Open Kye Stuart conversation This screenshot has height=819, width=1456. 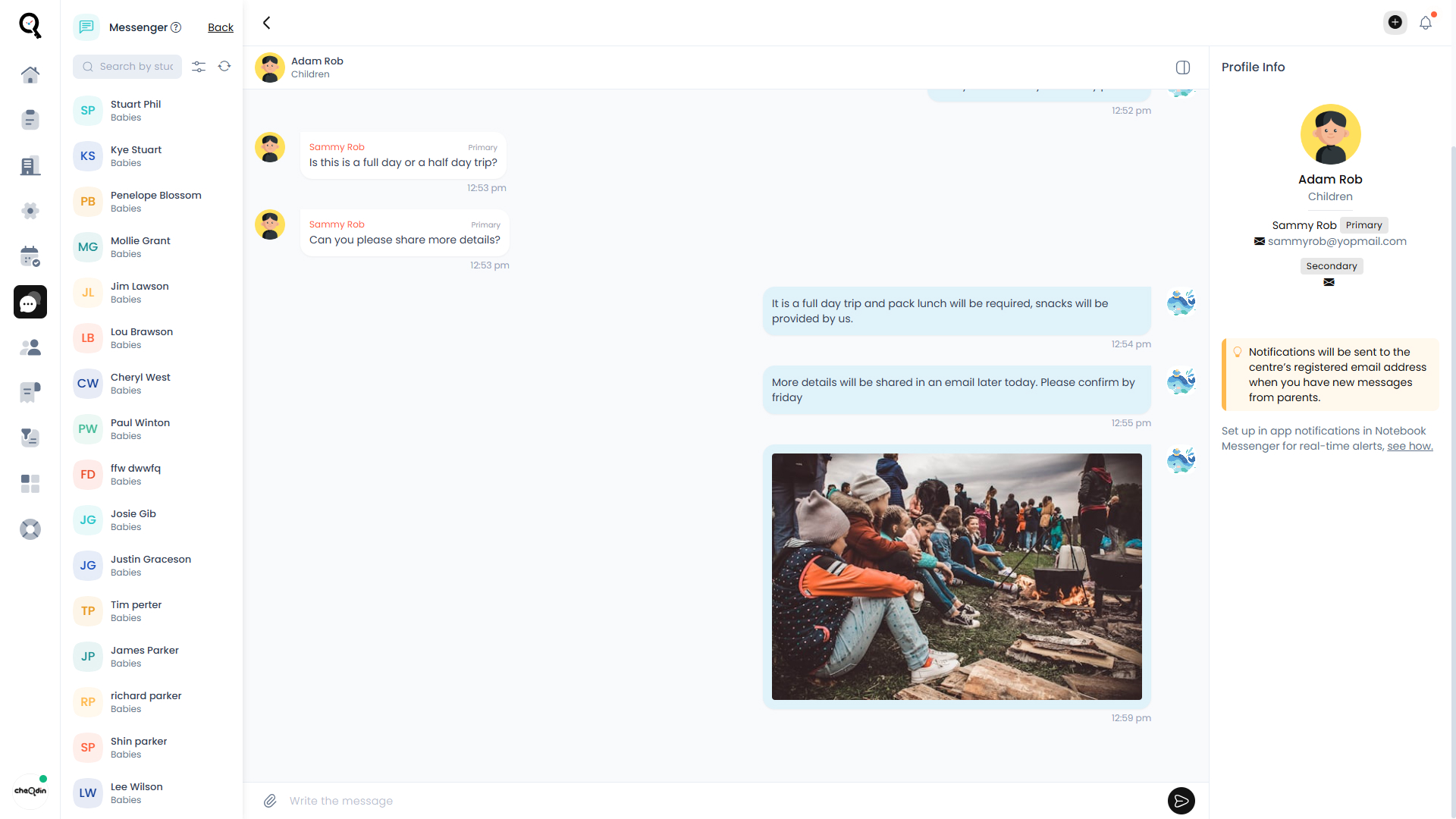(x=152, y=156)
